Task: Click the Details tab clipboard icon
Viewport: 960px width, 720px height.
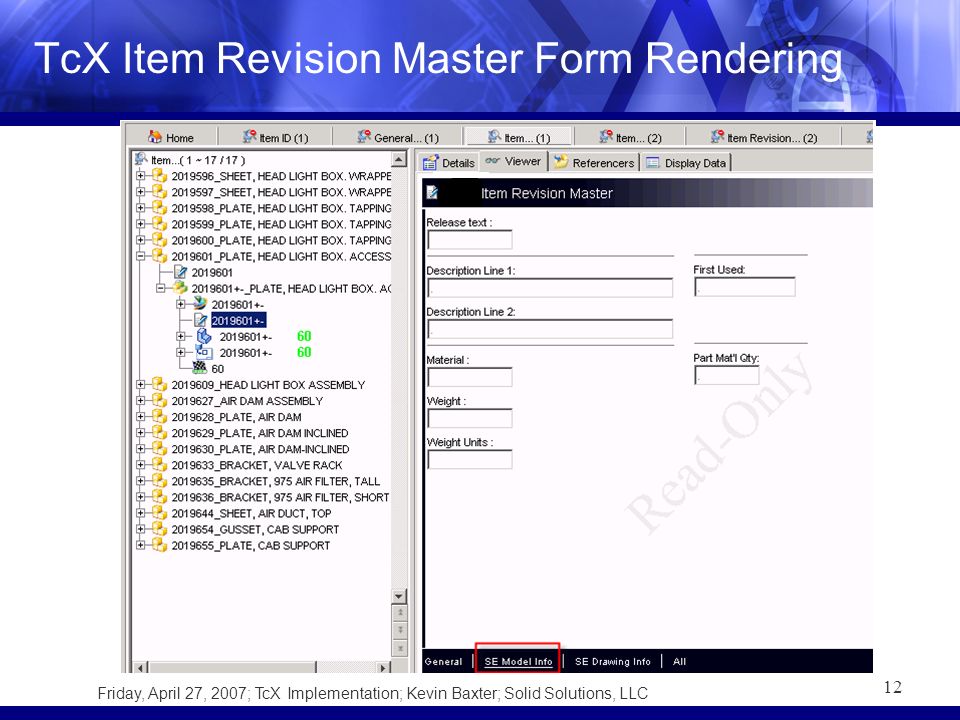Action: (x=430, y=162)
